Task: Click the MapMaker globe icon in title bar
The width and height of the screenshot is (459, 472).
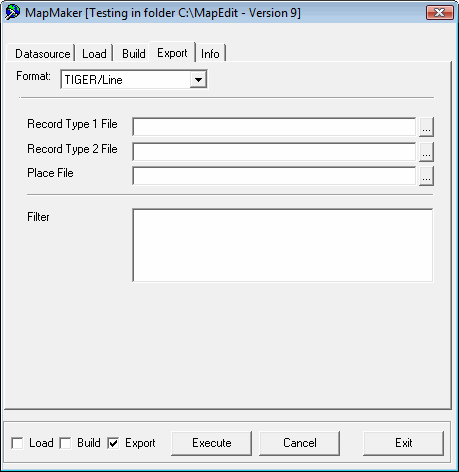Action: pyautogui.click(x=13, y=13)
